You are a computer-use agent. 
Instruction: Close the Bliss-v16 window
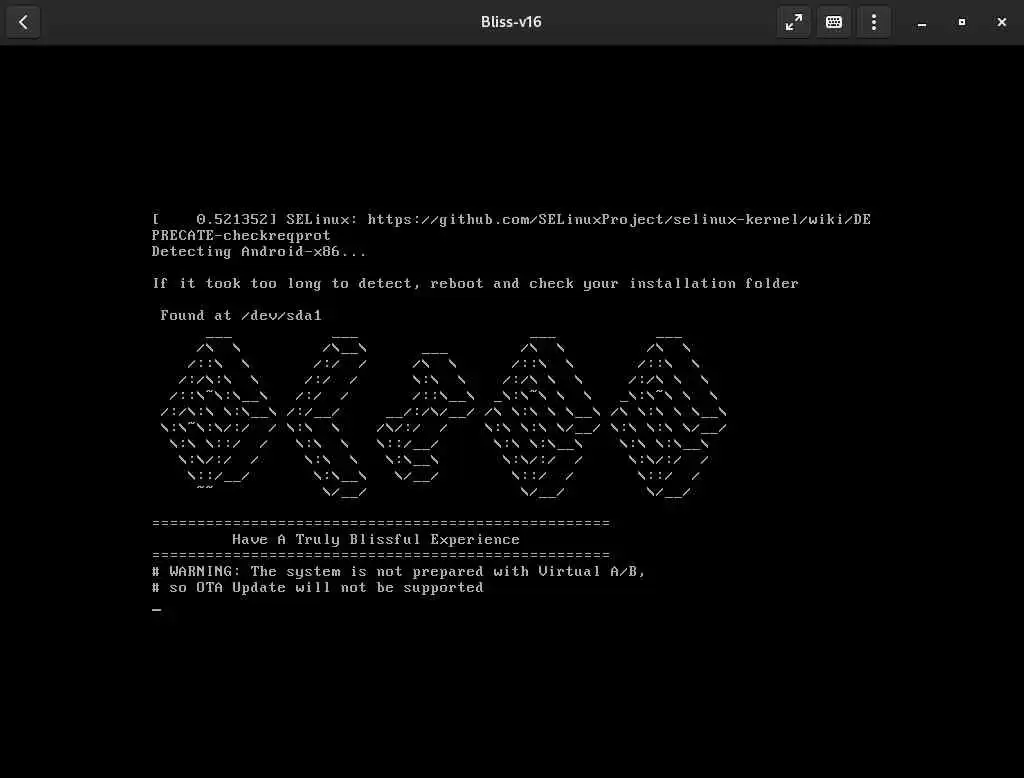point(1001,22)
